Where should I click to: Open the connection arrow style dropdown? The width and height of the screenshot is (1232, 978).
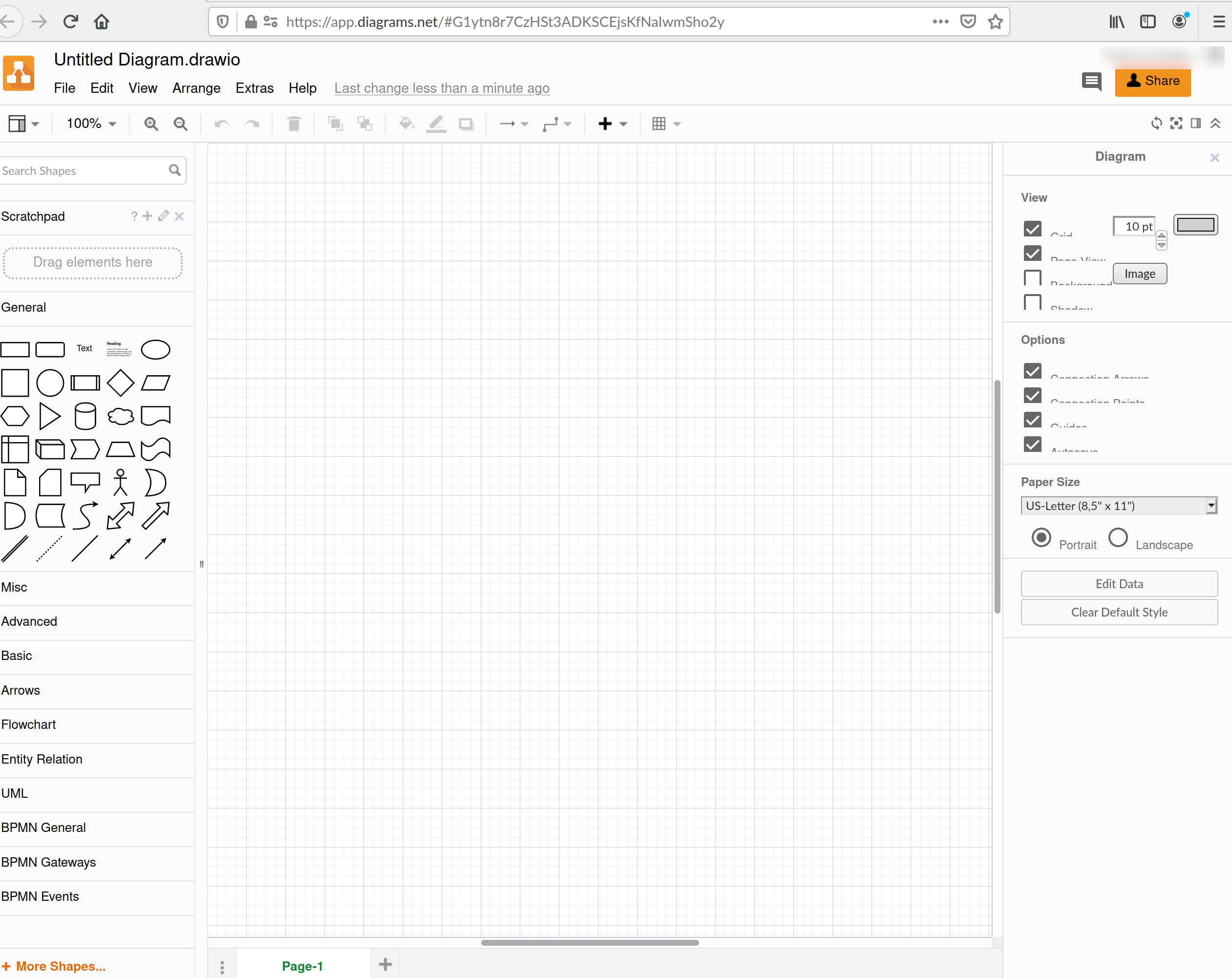(514, 124)
